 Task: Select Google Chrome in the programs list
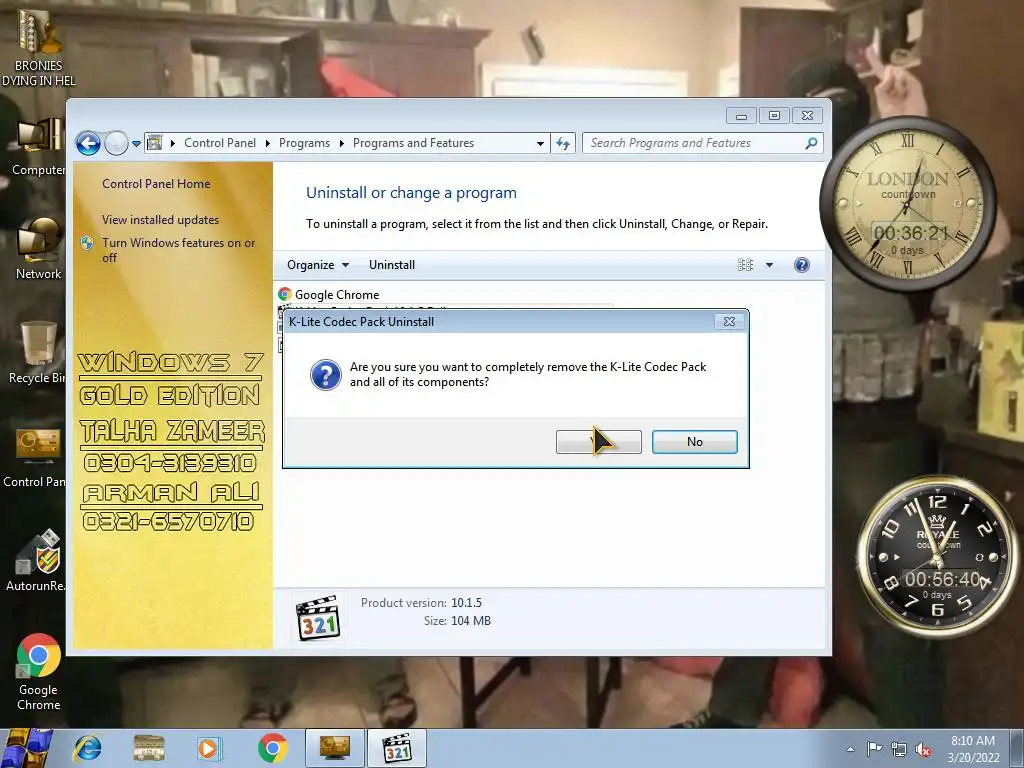pyautogui.click(x=337, y=295)
